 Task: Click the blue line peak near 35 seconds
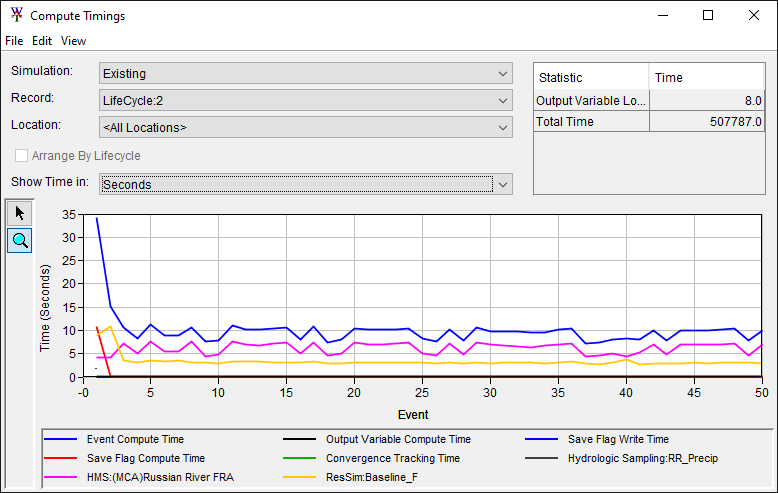click(97, 218)
